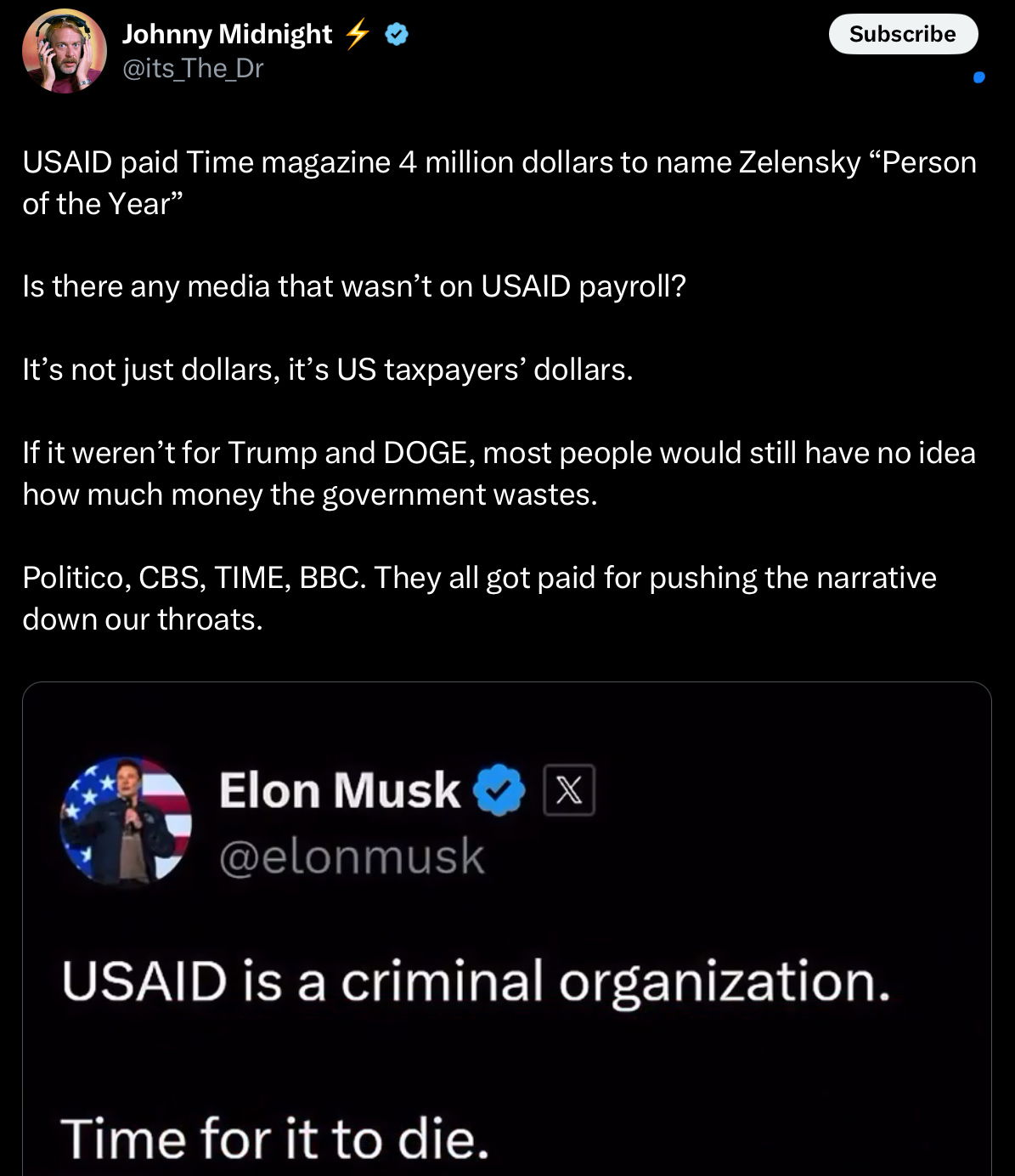The height and width of the screenshot is (1176, 1015).
Task: Click the blue dot below Subscribe
Action: 978,77
